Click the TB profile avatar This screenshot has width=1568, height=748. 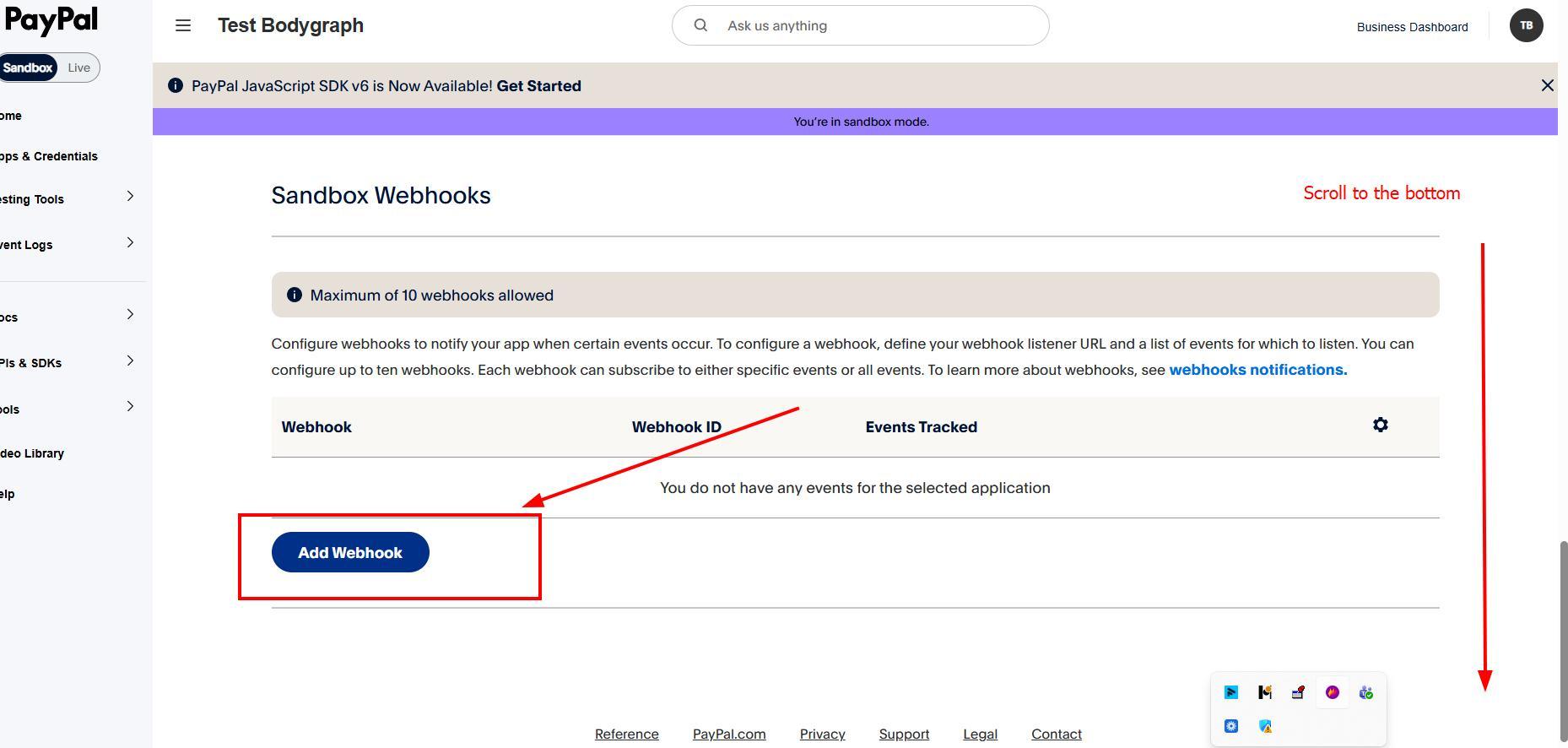pos(1526,25)
